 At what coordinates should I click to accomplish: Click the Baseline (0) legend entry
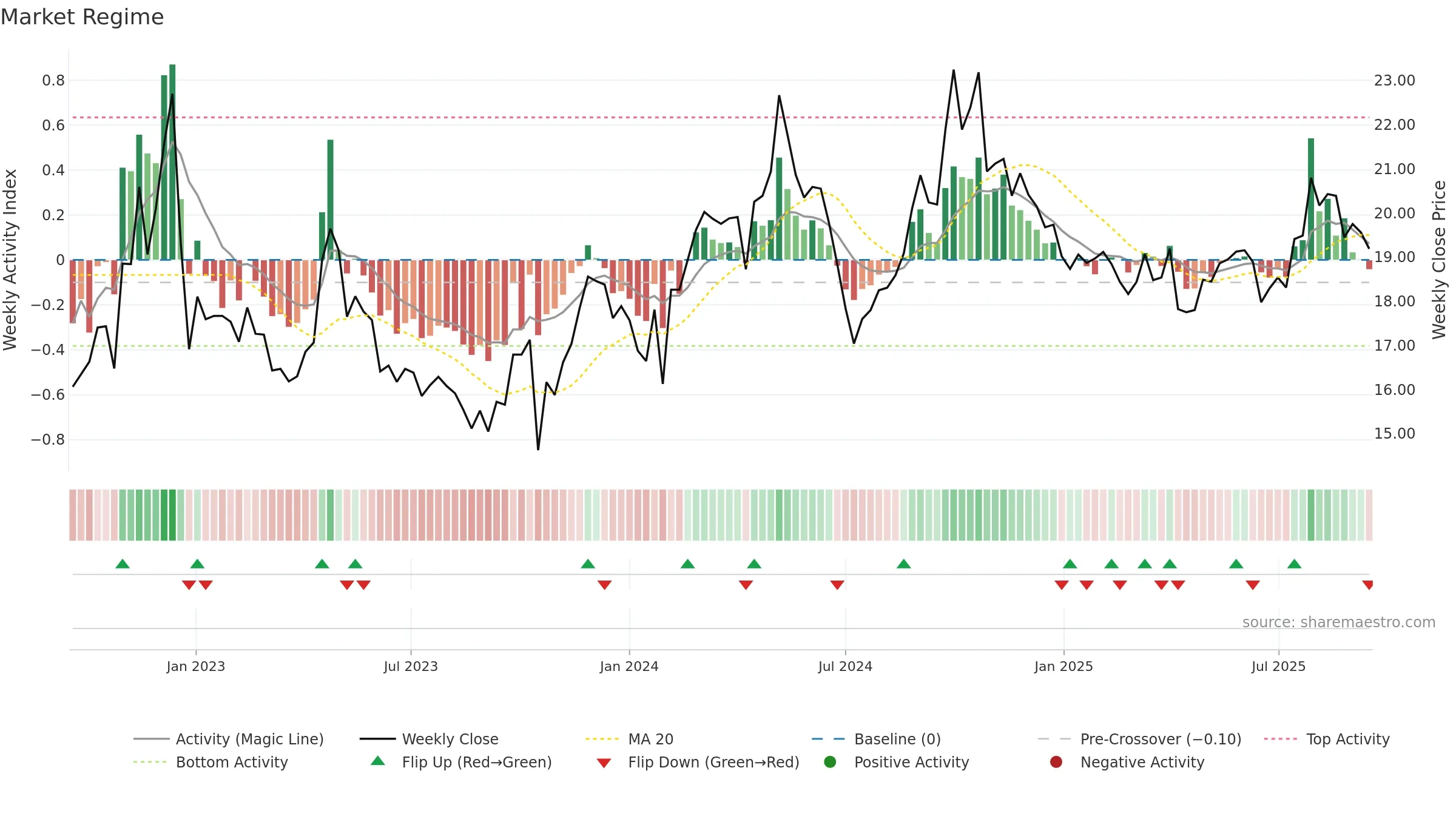coord(876,739)
